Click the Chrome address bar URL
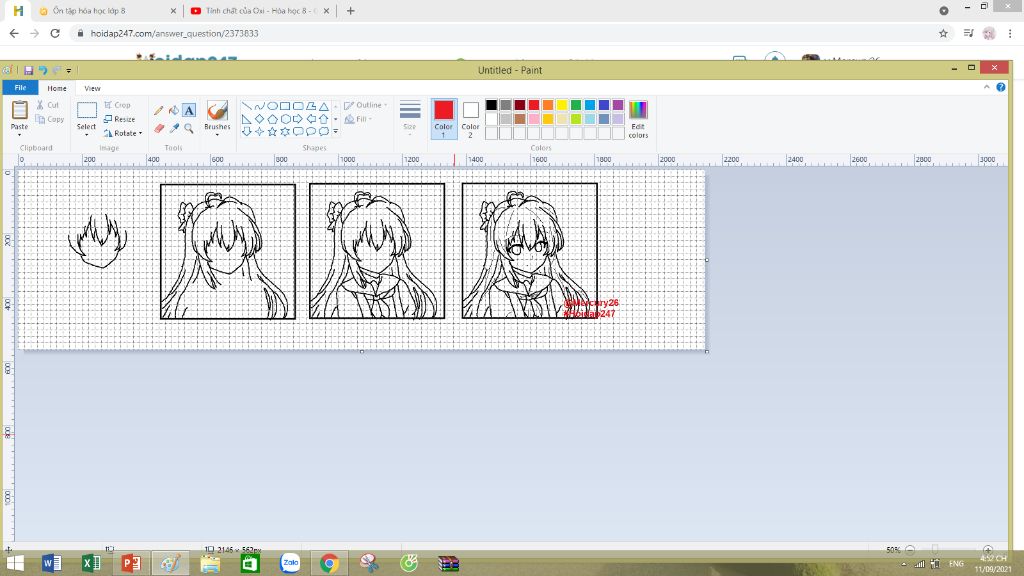The image size is (1024, 576). (174, 33)
